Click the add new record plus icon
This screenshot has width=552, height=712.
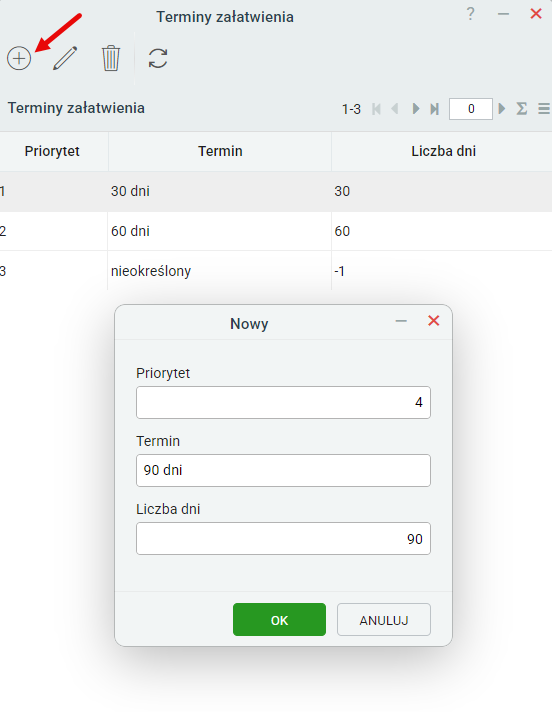click(19, 58)
